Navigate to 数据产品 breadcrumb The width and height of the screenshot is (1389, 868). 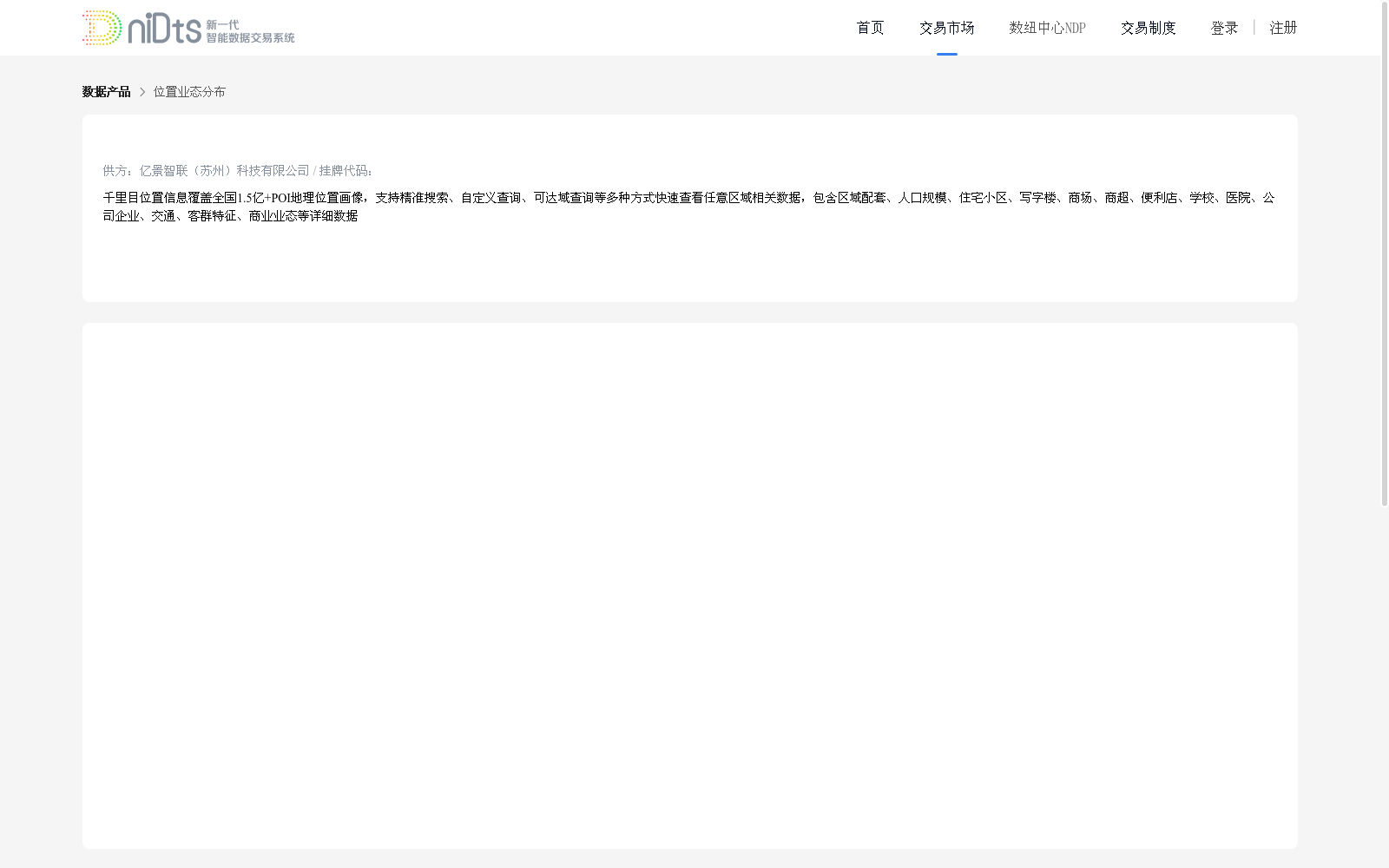[x=106, y=92]
